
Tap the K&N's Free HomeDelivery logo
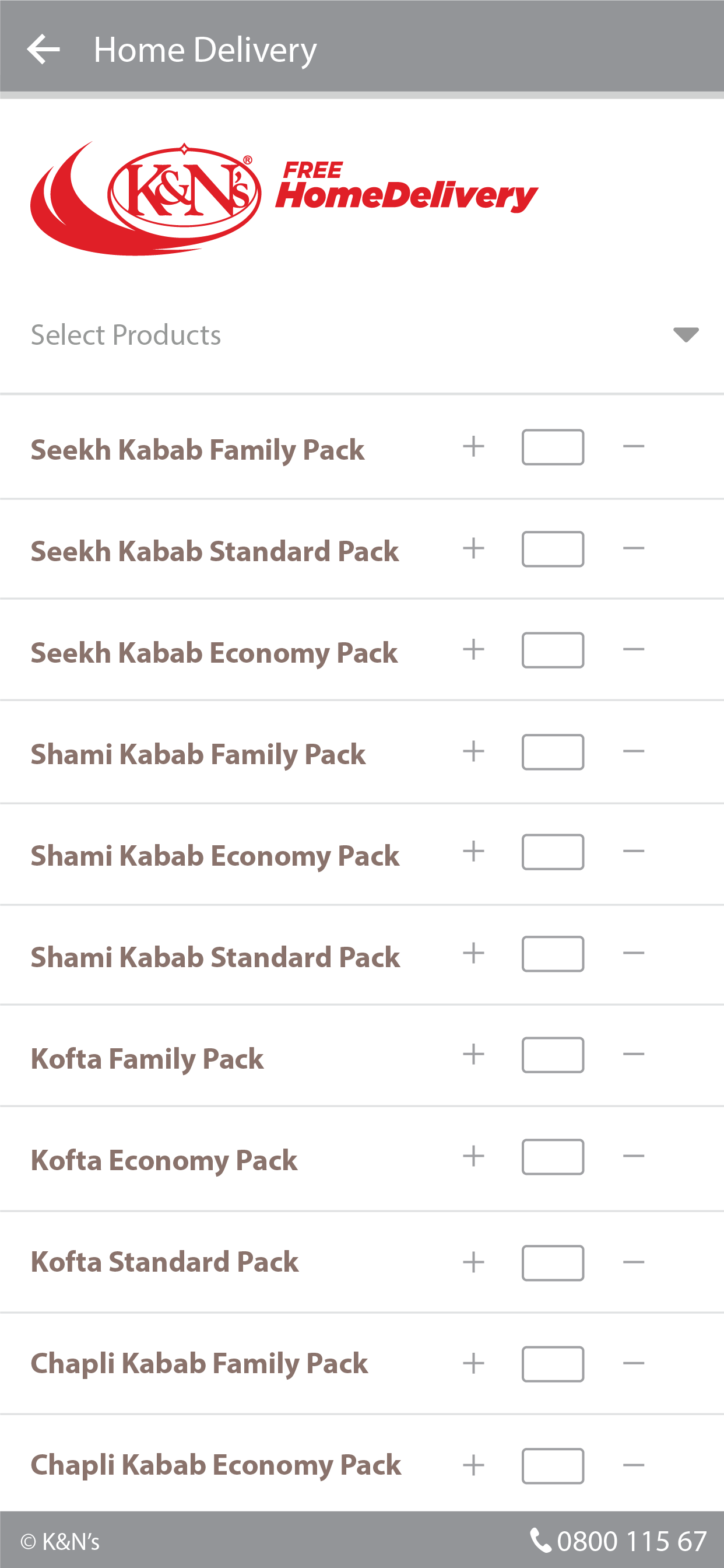pos(284,198)
